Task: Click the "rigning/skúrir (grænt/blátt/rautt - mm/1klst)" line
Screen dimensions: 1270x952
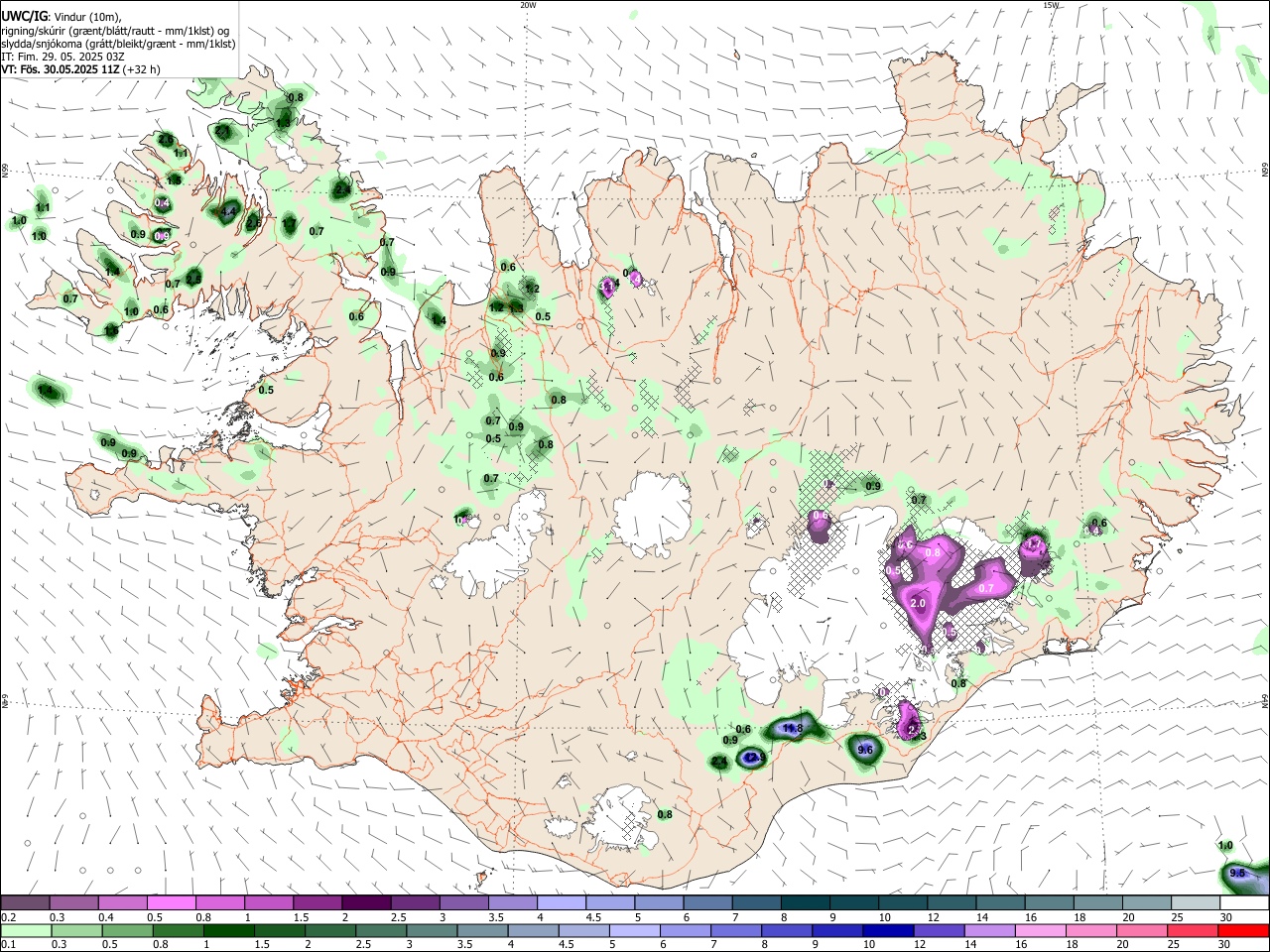Action: coord(115,30)
